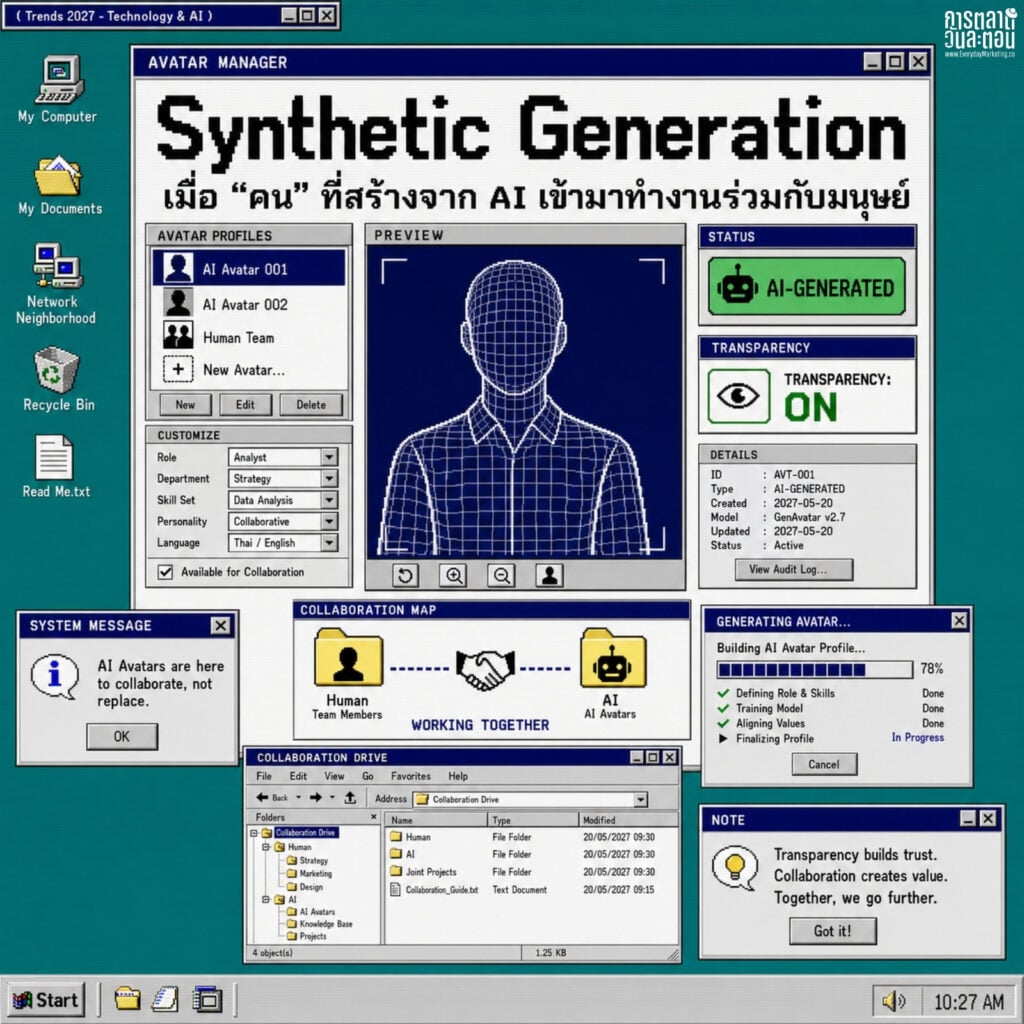Viewport: 1024px width, 1024px height.
Task: Click the avatar generation progress bar
Action: 814,669
